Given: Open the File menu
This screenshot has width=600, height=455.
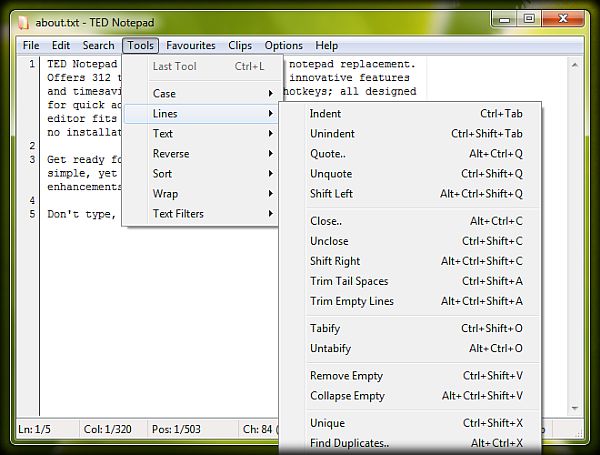Looking at the screenshot, I should 31,45.
